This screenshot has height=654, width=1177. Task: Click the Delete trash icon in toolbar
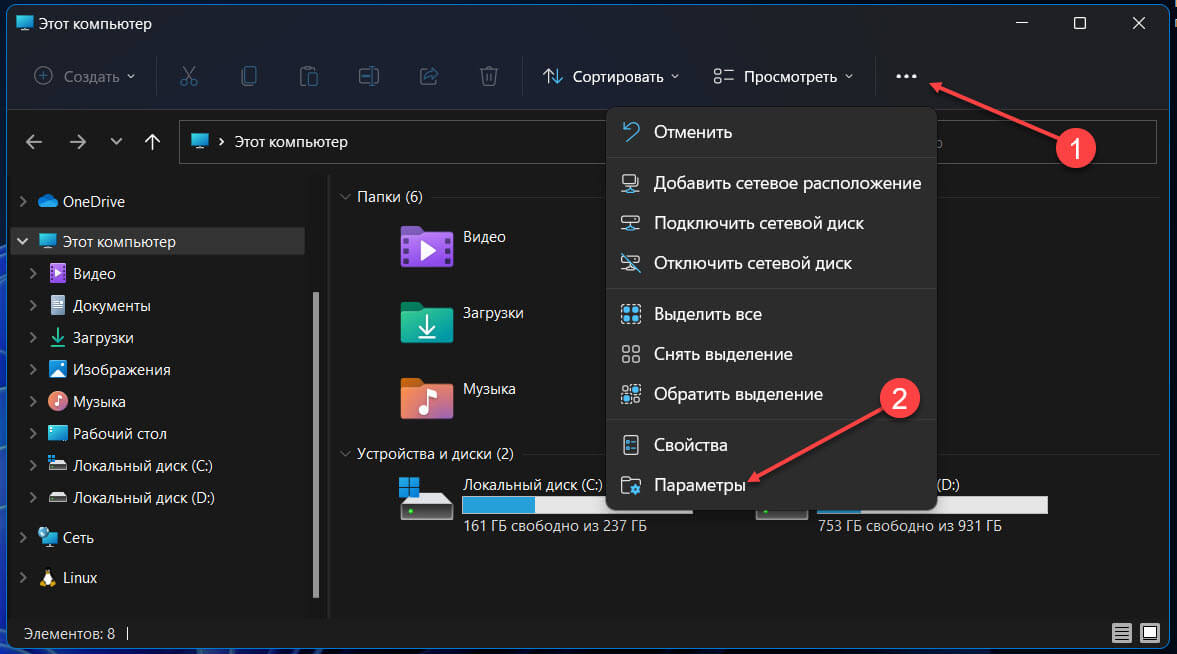[489, 76]
